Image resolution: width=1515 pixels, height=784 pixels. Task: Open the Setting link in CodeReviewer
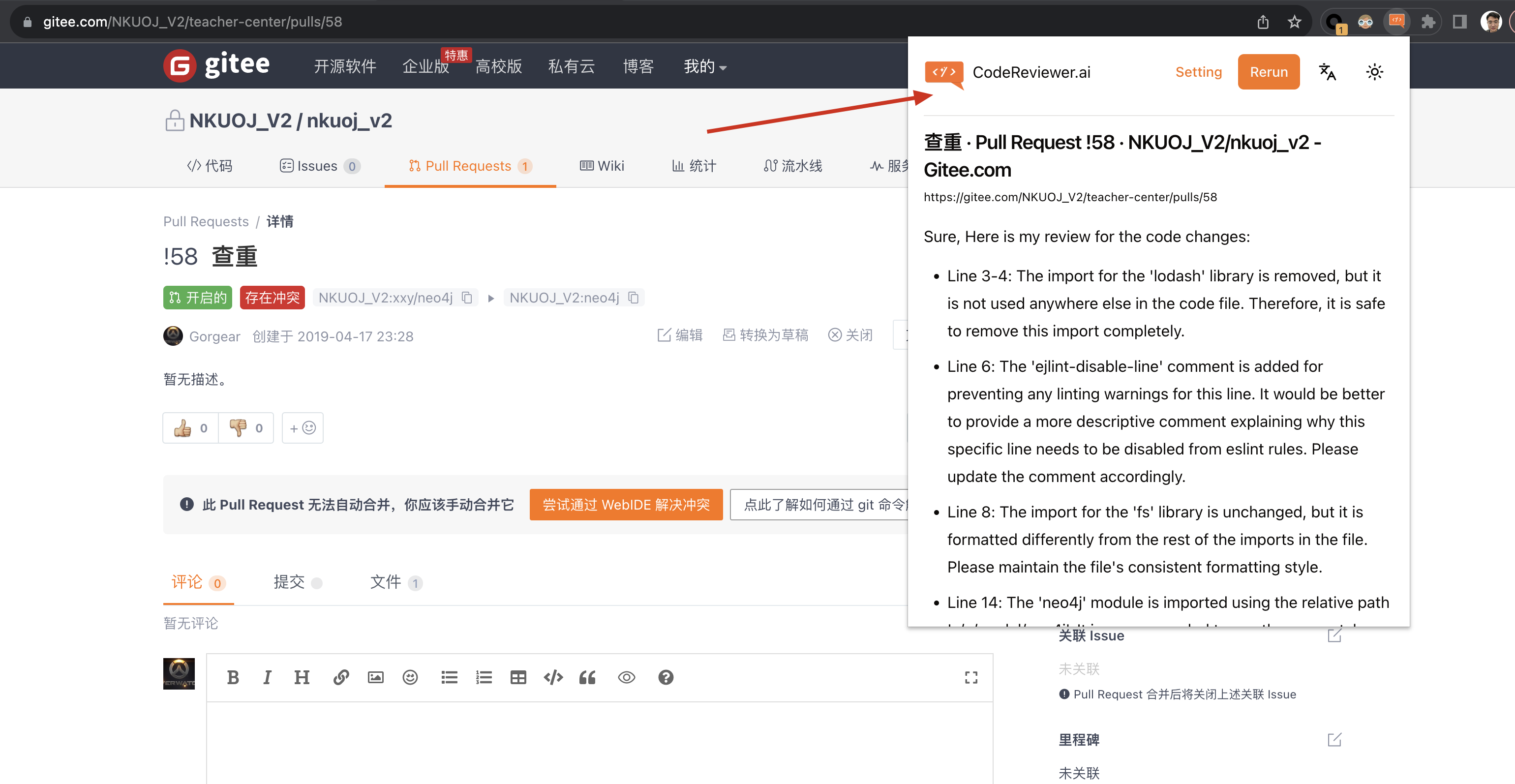point(1198,72)
